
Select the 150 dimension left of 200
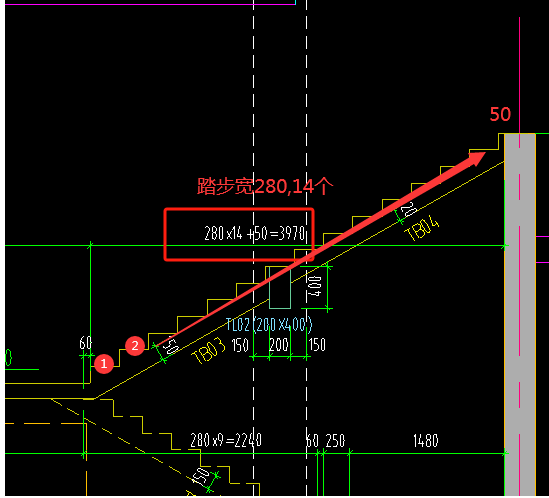(x=240, y=345)
